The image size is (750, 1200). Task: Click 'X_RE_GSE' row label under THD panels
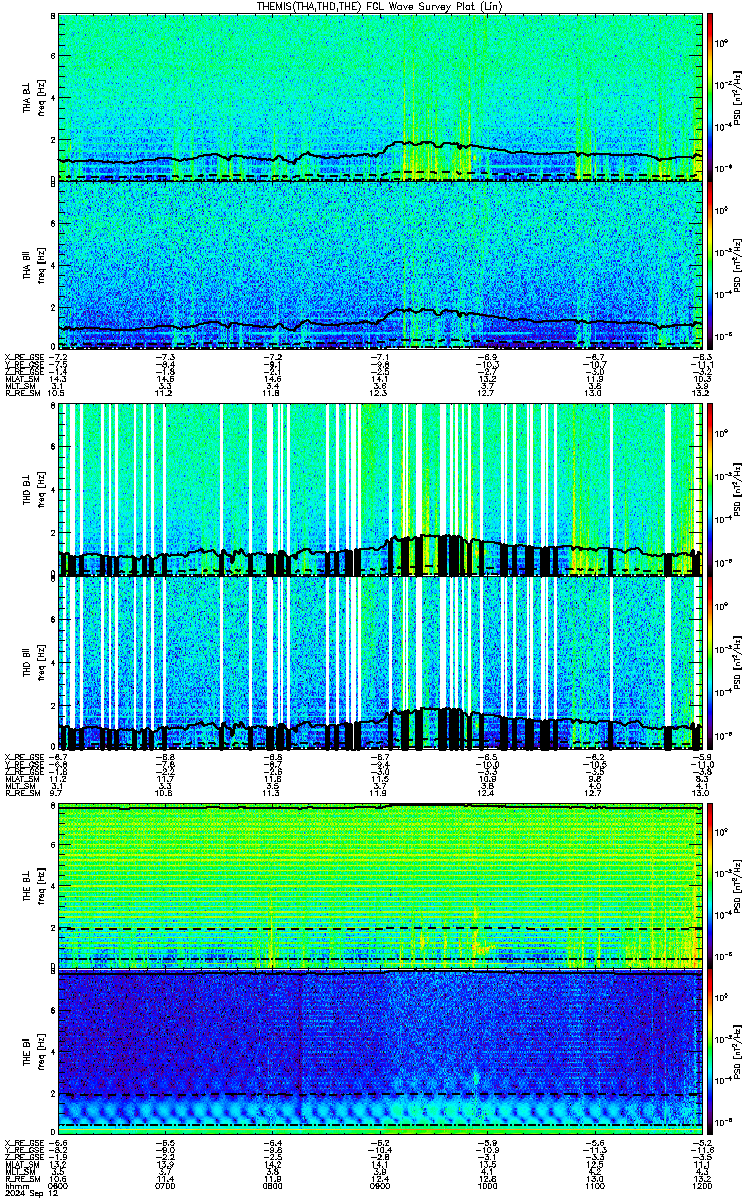click(23, 757)
